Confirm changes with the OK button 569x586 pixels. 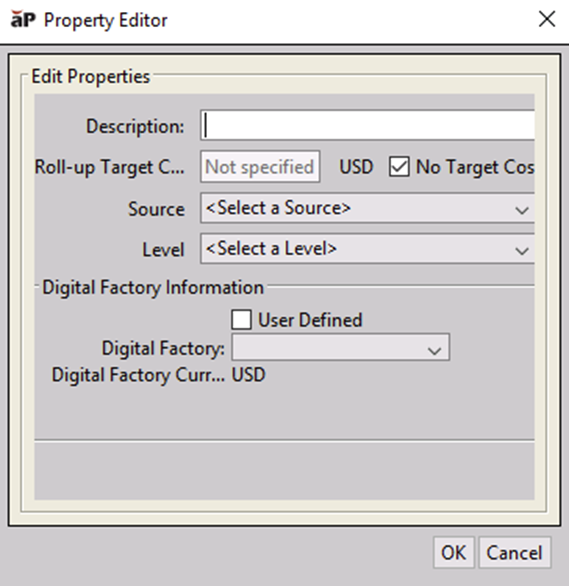pos(454,553)
